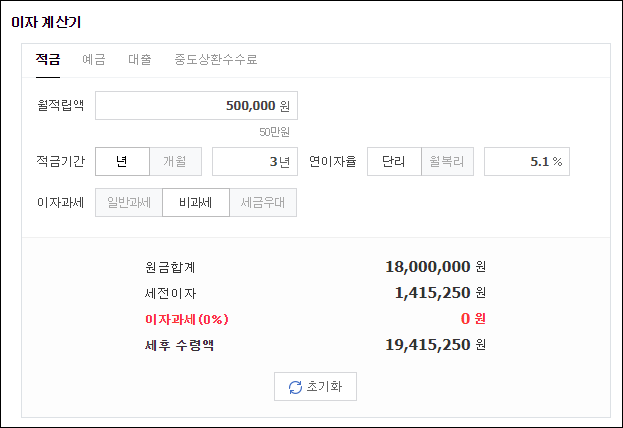Viewport: 623px width, 428px height.
Task: Open the 대출 tab
Action: (140, 60)
